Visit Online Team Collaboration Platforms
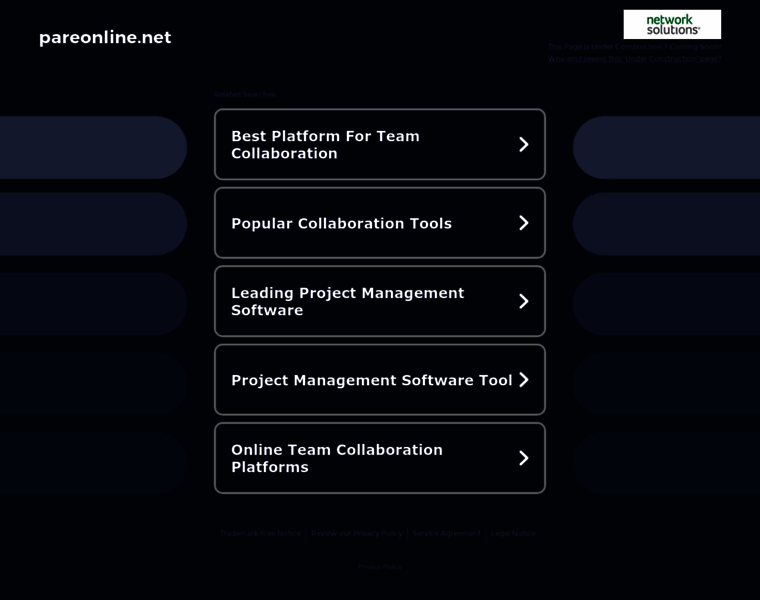 pyautogui.click(x=336, y=458)
